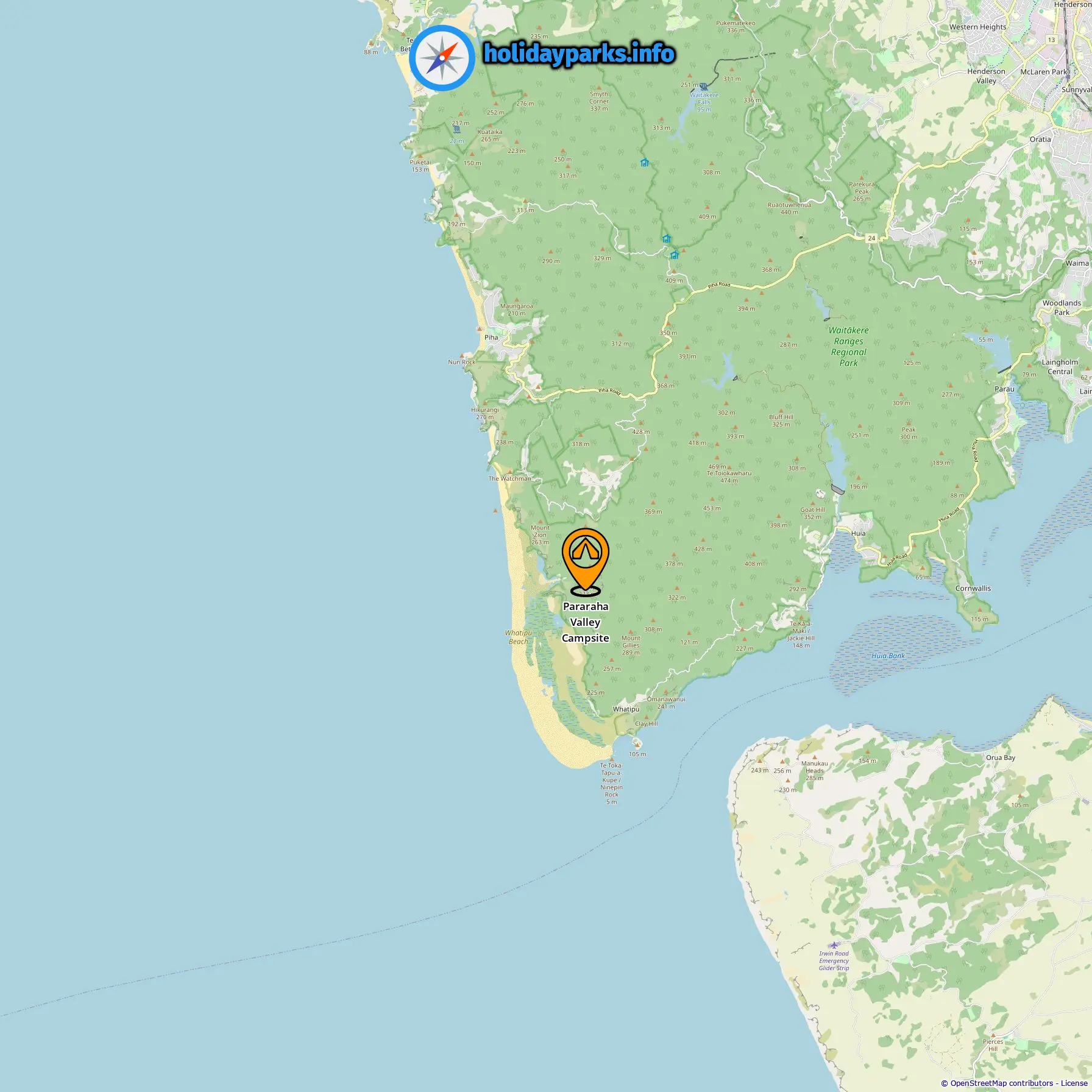Click the blue hut icon near 308 m

(644, 162)
